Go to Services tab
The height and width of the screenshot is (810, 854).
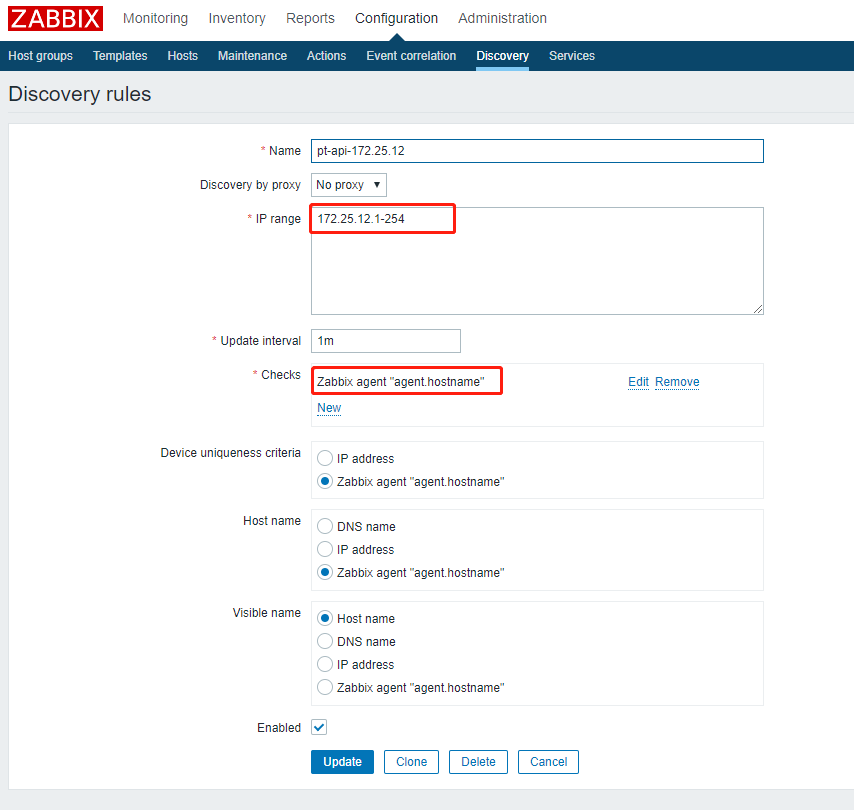(572, 56)
